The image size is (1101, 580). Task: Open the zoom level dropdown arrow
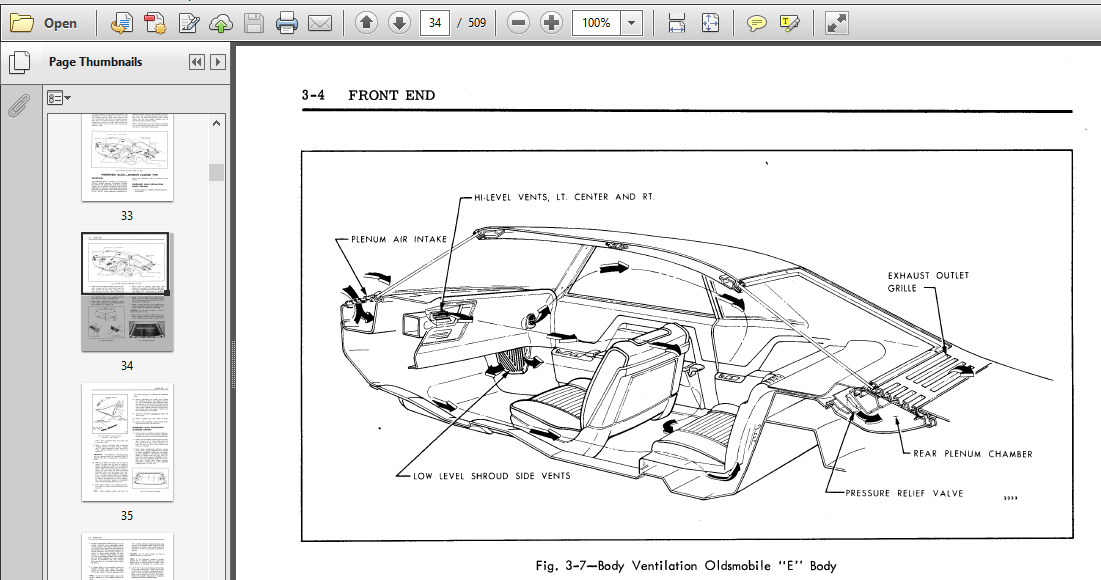[x=631, y=23]
